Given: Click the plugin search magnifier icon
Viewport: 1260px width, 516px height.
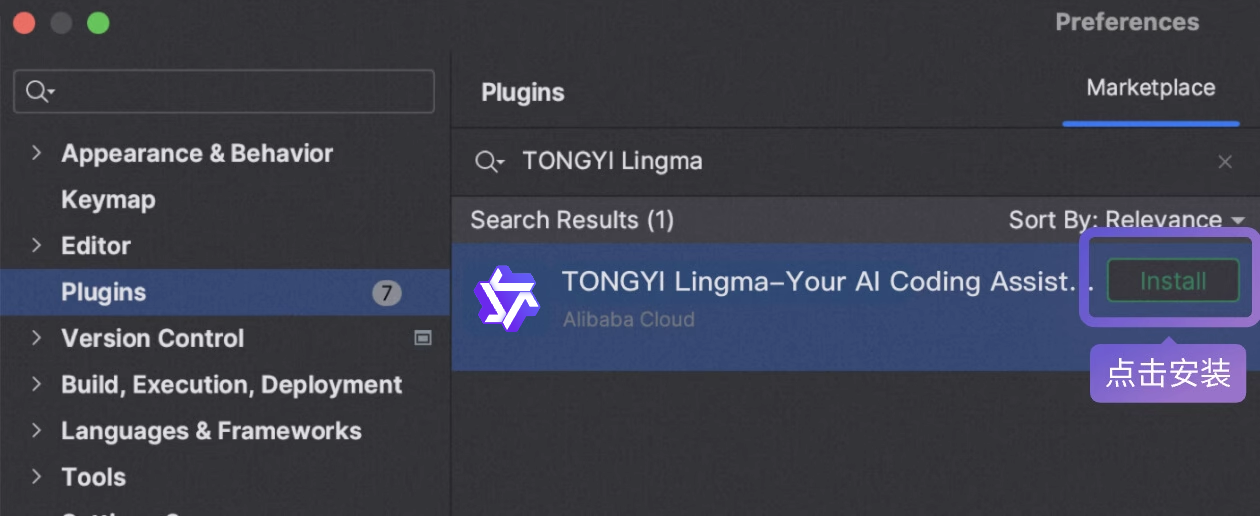Looking at the screenshot, I should [489, 162].
